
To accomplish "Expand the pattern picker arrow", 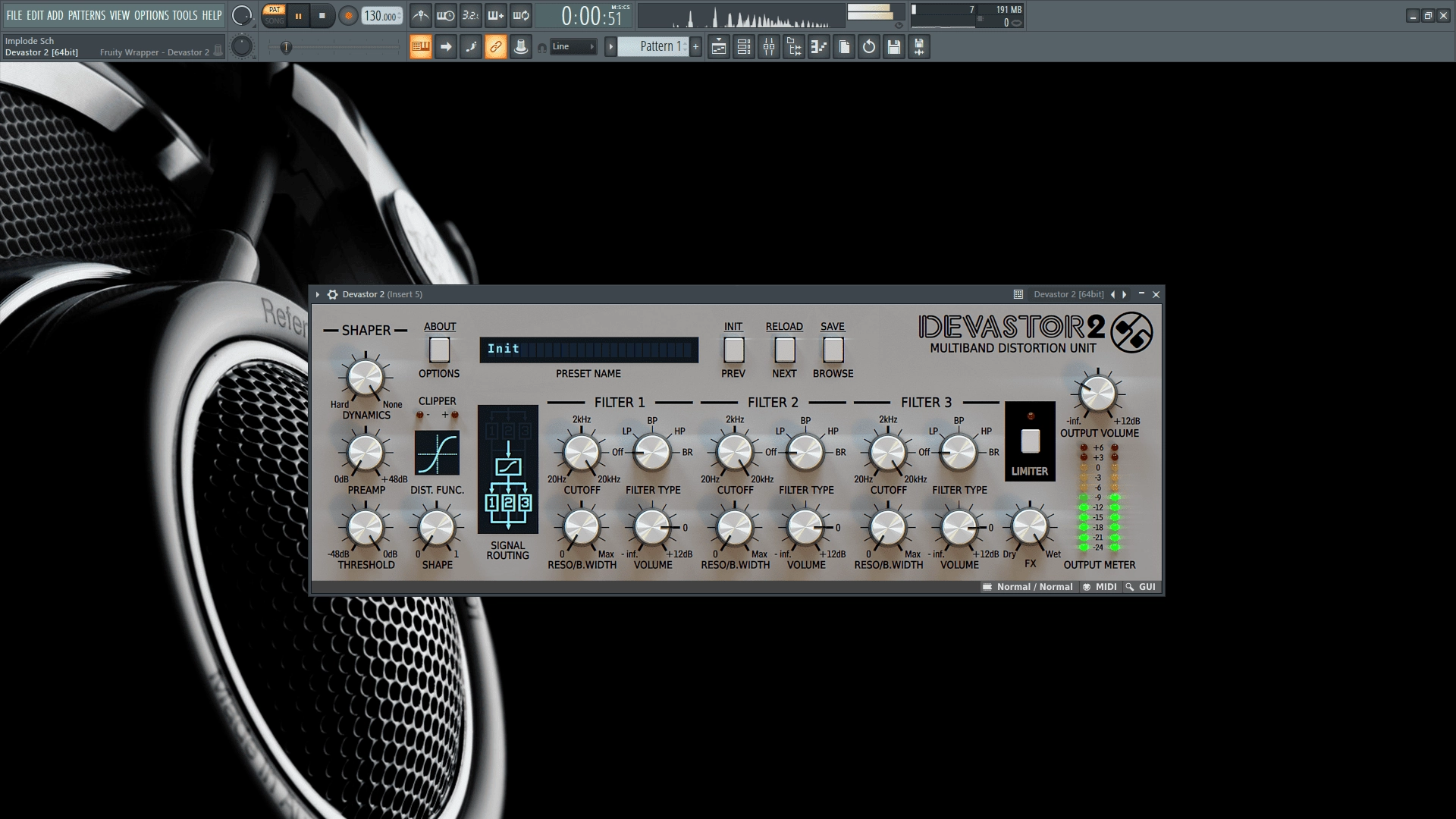I will (x=610, y=47).
